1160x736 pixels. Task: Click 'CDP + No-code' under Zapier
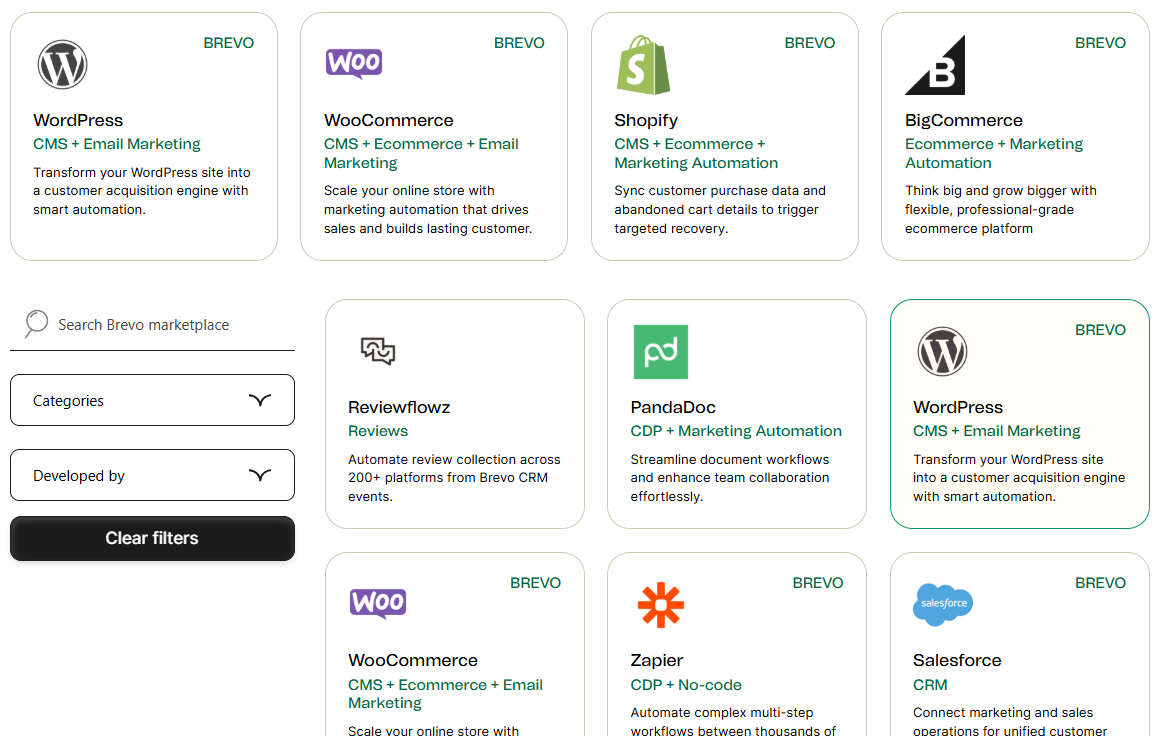[686, 685]
